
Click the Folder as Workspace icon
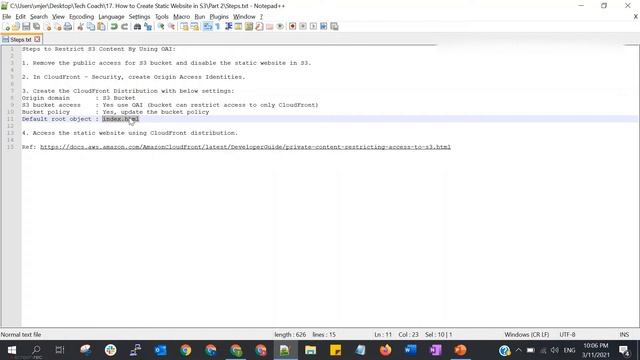(x=269, y=27)
